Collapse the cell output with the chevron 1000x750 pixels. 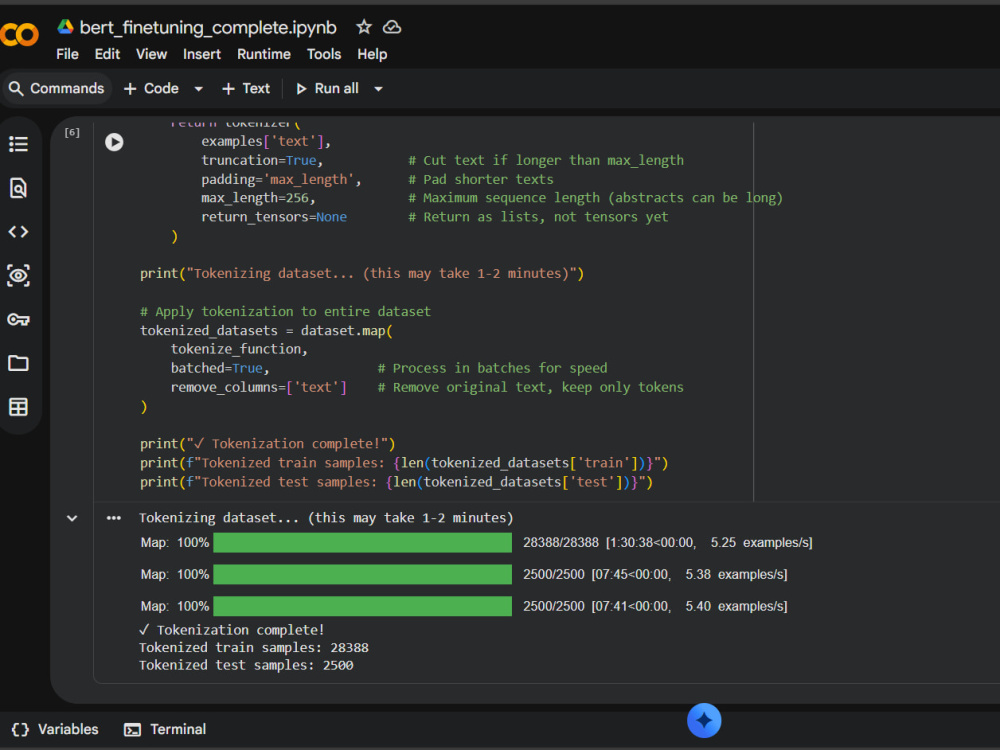[x=72, y=518]
